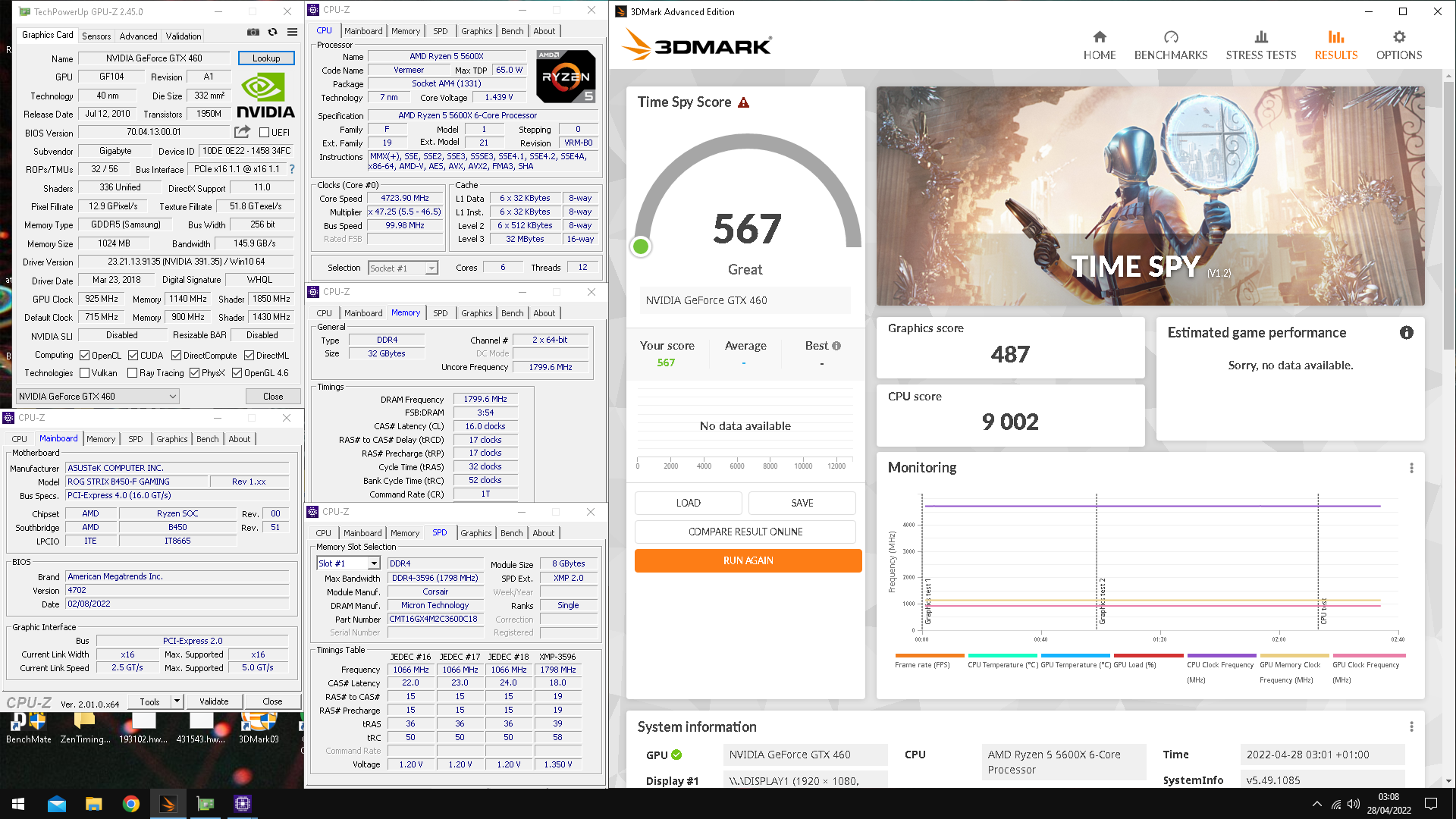Click the LOAD result button

click(x=689, y=503)
